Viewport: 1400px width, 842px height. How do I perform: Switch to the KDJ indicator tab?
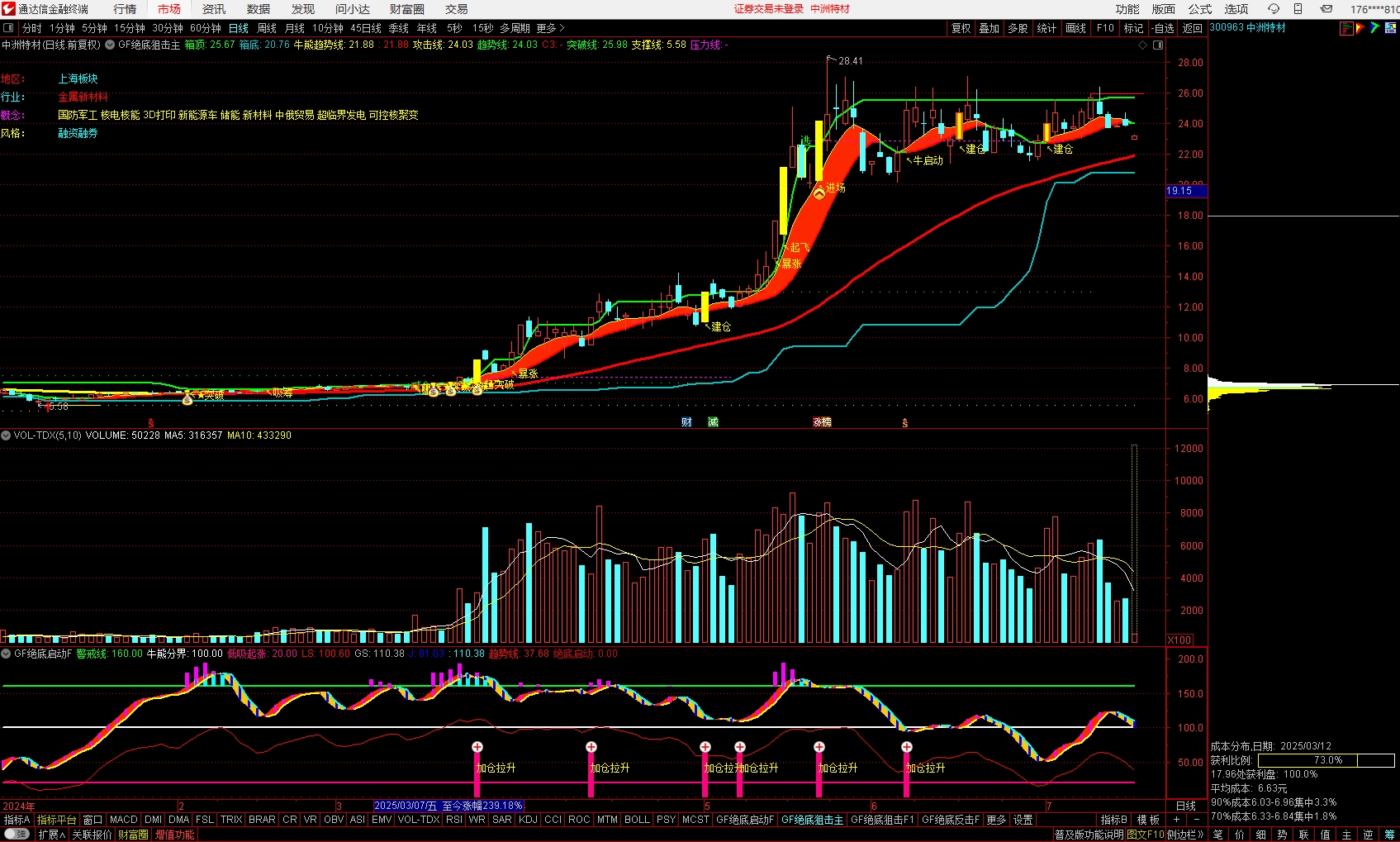point(528,820)
